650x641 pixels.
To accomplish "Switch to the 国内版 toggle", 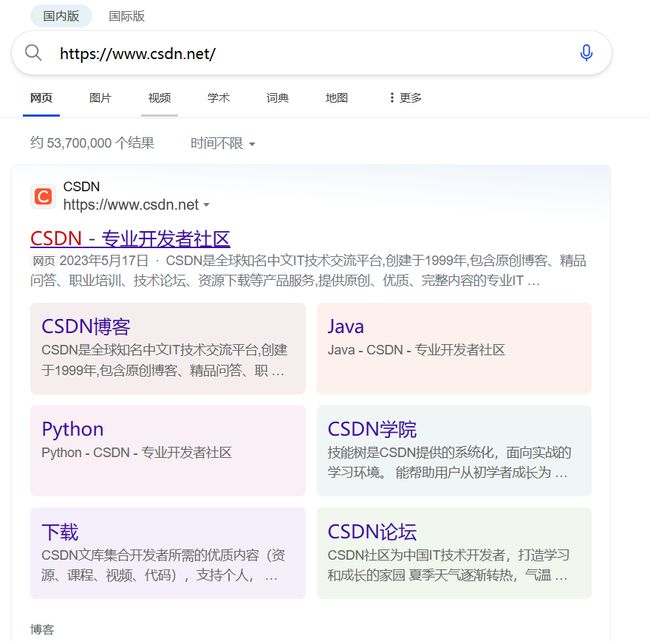I will [61, 16].
